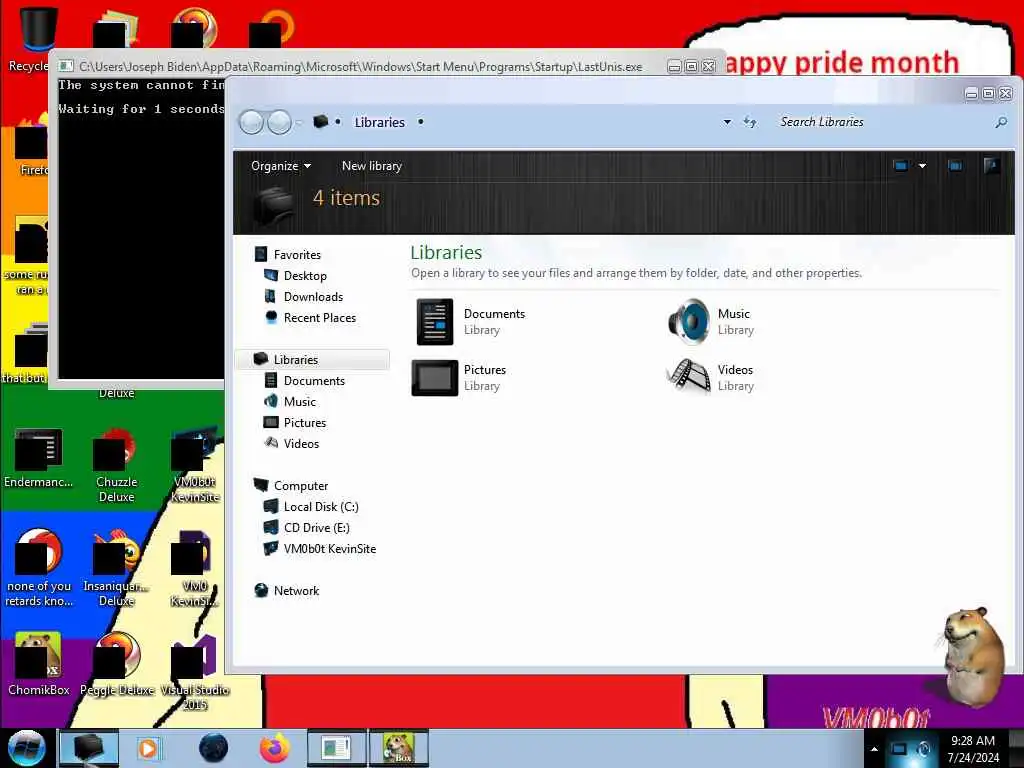Click the Forward navigation button in Libraries window
Screen dimensions: 1024x768
coord(280,122)
